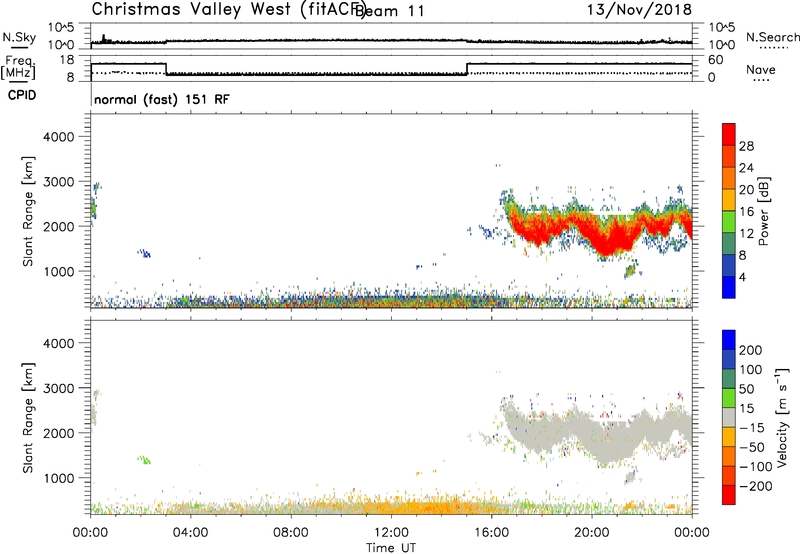Image resolution: width=800 pixels, height=554 pixels.
Task: Click the '4000' tick in the power panel
Action: [x=59, y=137]
